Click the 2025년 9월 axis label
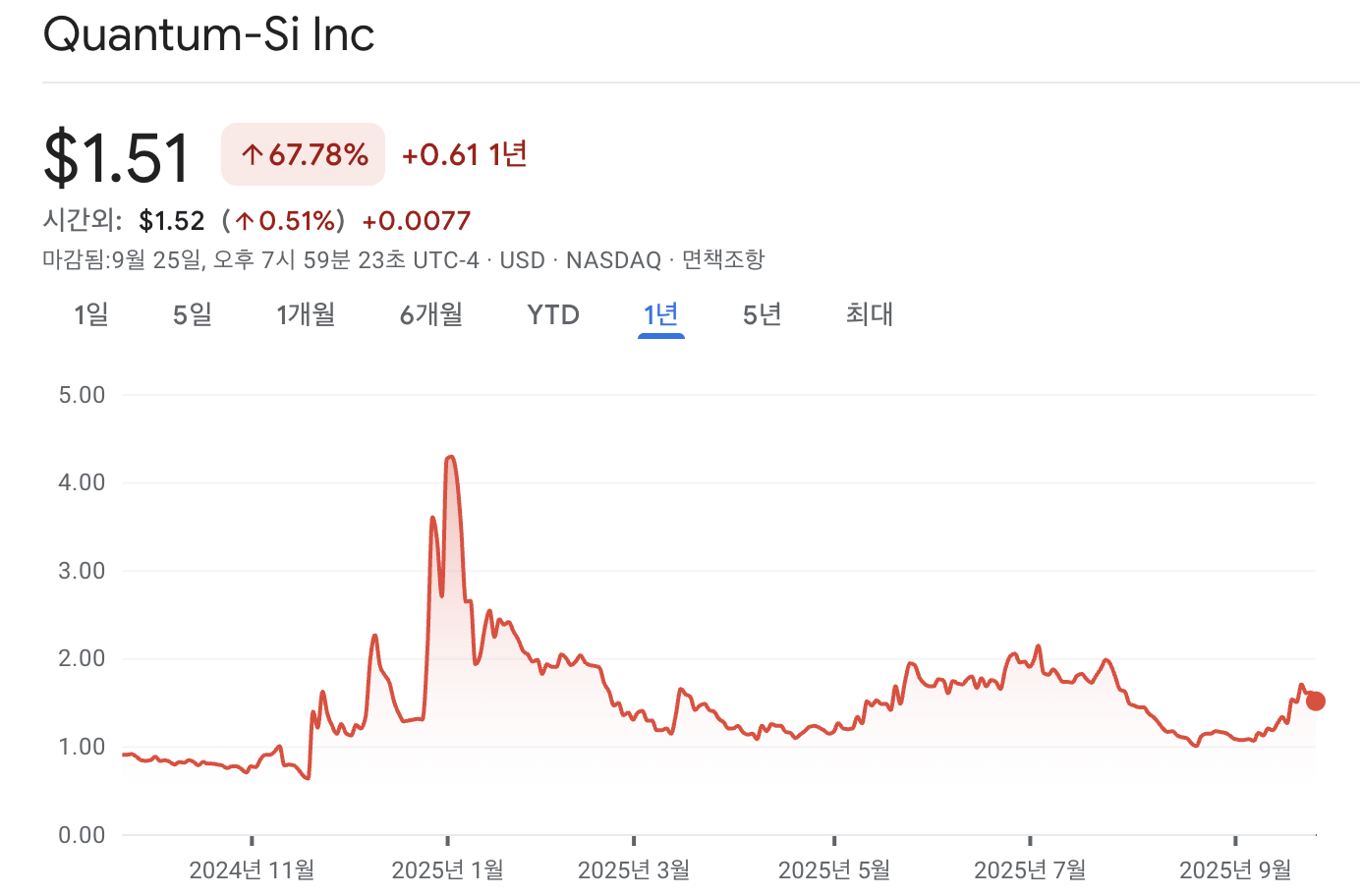 click(x=1237, y=869)
